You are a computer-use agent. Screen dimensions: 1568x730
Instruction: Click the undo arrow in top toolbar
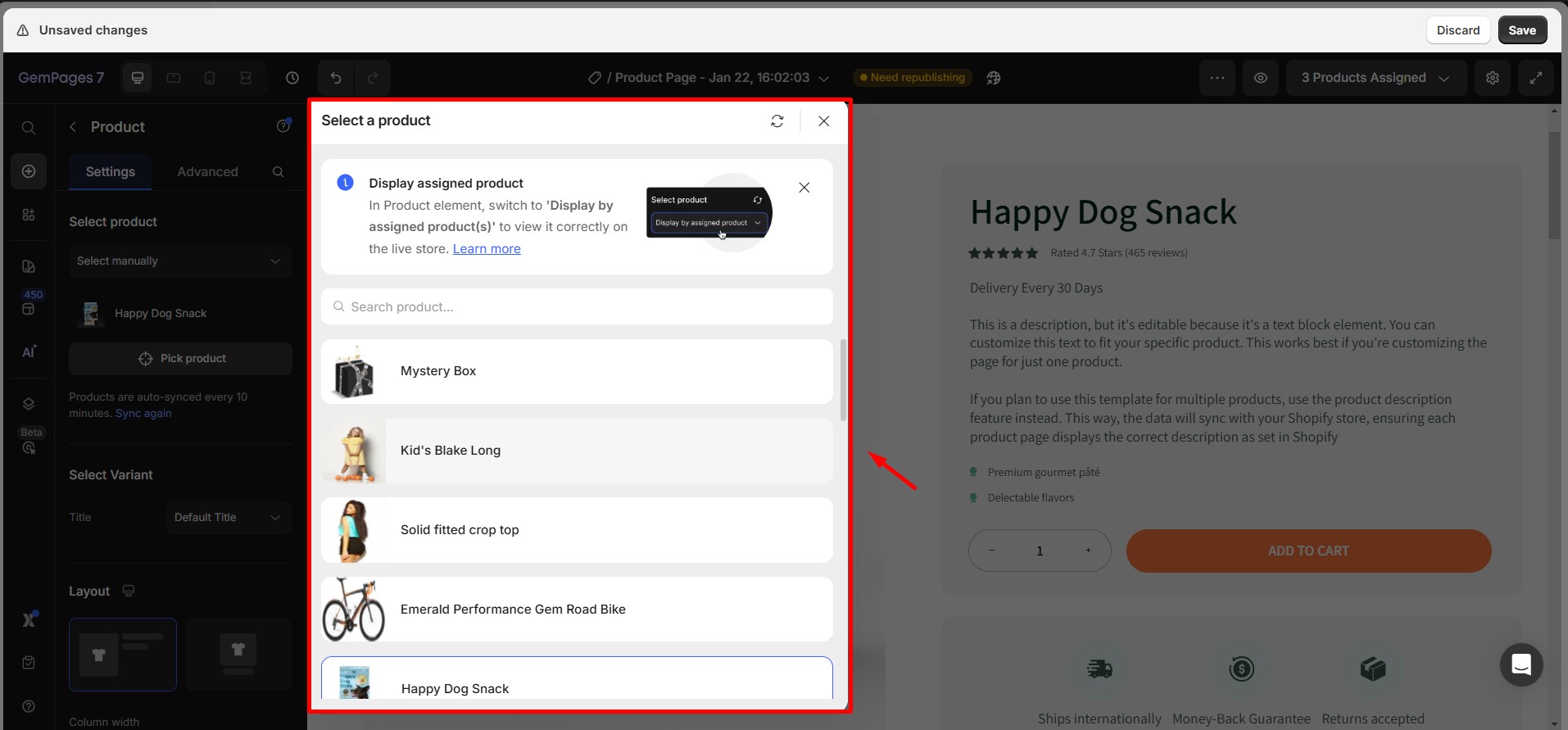(336, 78)
